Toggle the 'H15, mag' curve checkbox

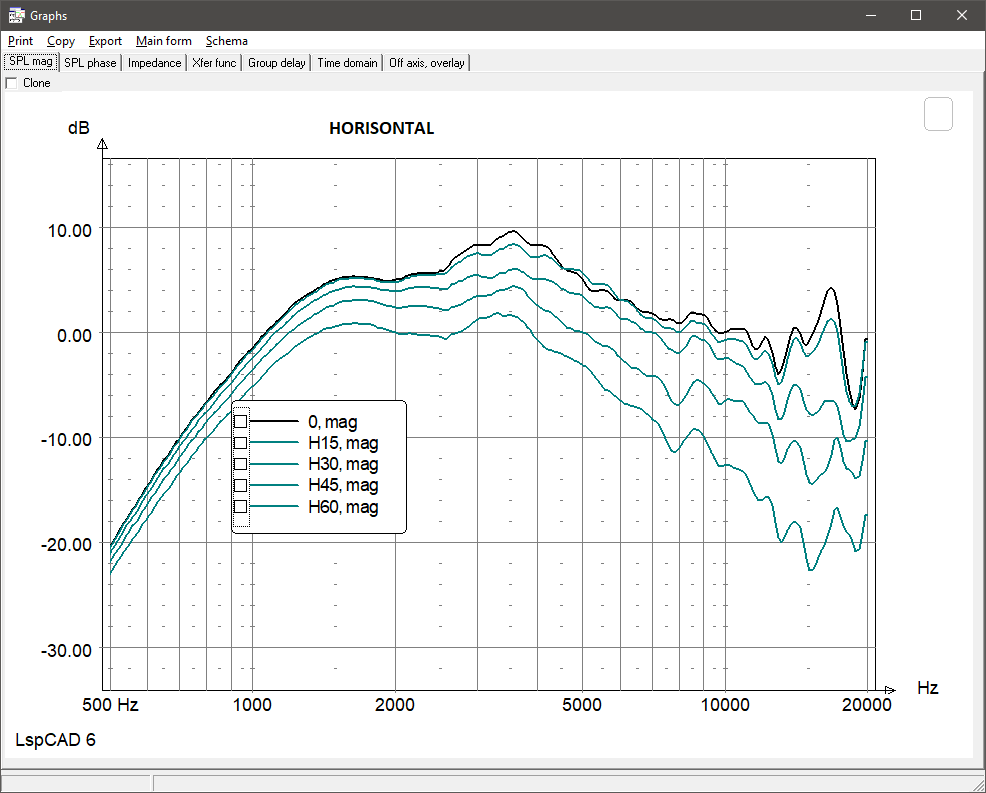240,443
